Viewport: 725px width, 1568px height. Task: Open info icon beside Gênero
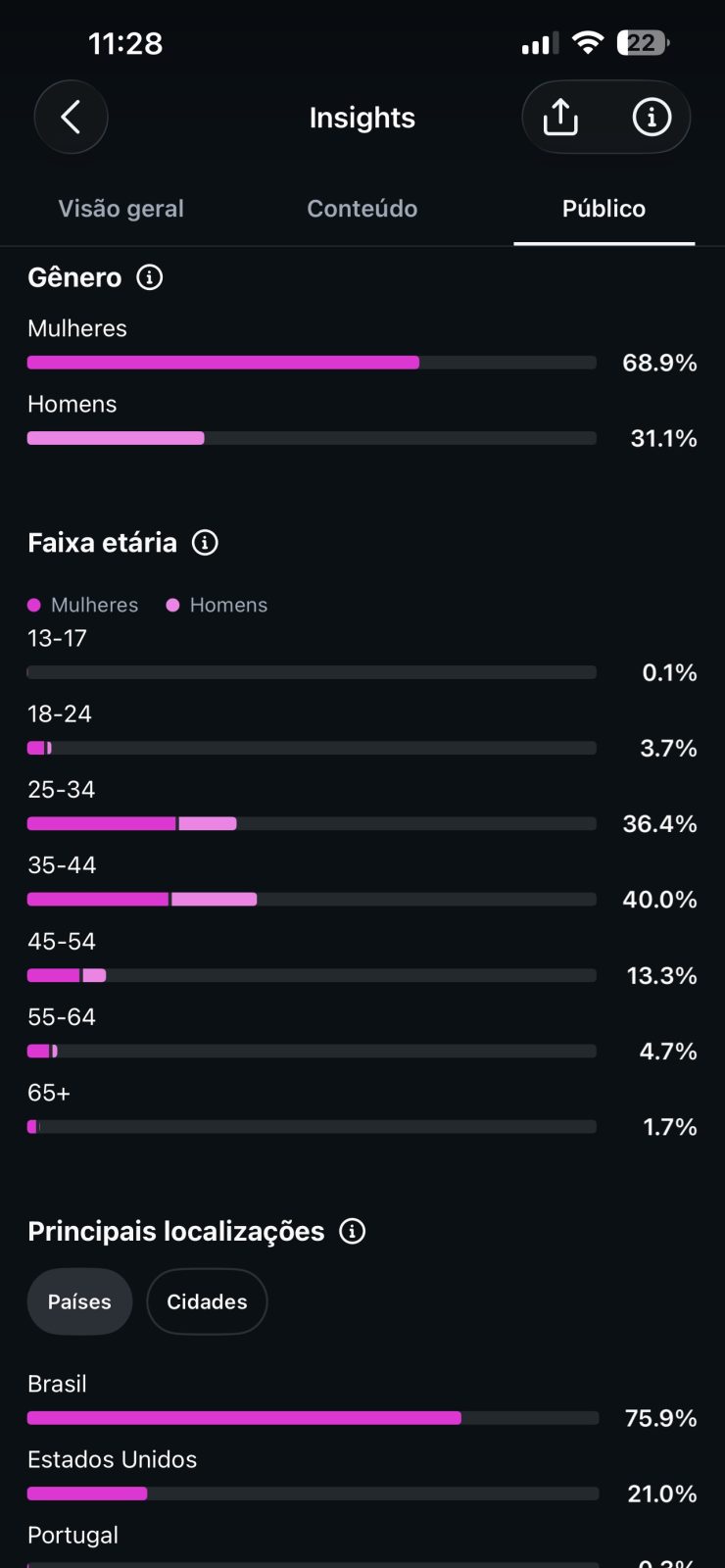coord(150,277)
